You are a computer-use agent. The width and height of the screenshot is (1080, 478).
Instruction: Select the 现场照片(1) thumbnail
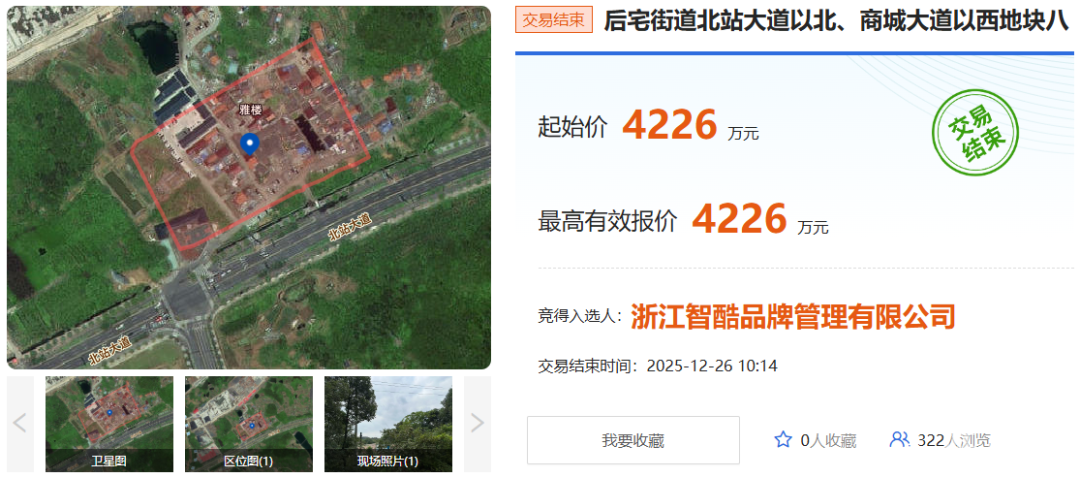[x=388, y=424]
